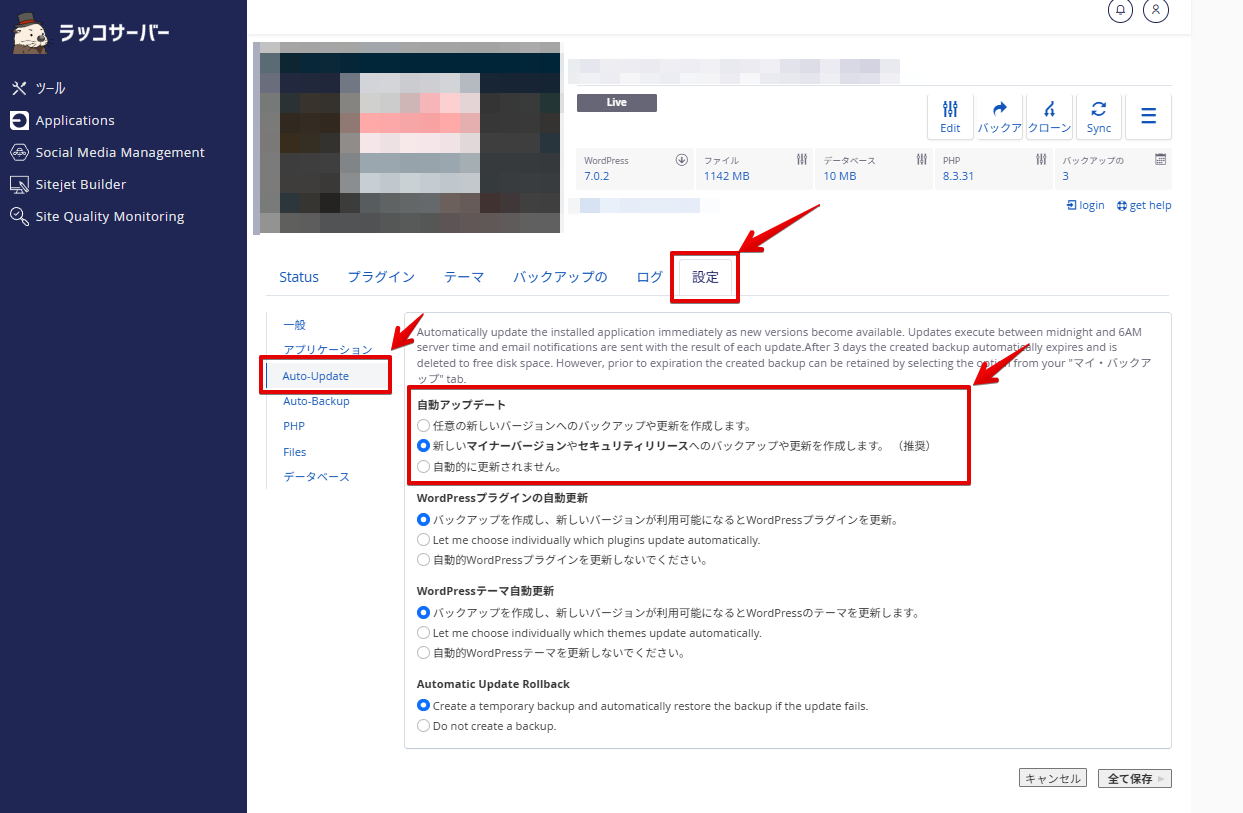1243x813 pixels.
Task: Click WordPress version 7.0.2 value
Action: pyautogui.click(x=597, y=176)
